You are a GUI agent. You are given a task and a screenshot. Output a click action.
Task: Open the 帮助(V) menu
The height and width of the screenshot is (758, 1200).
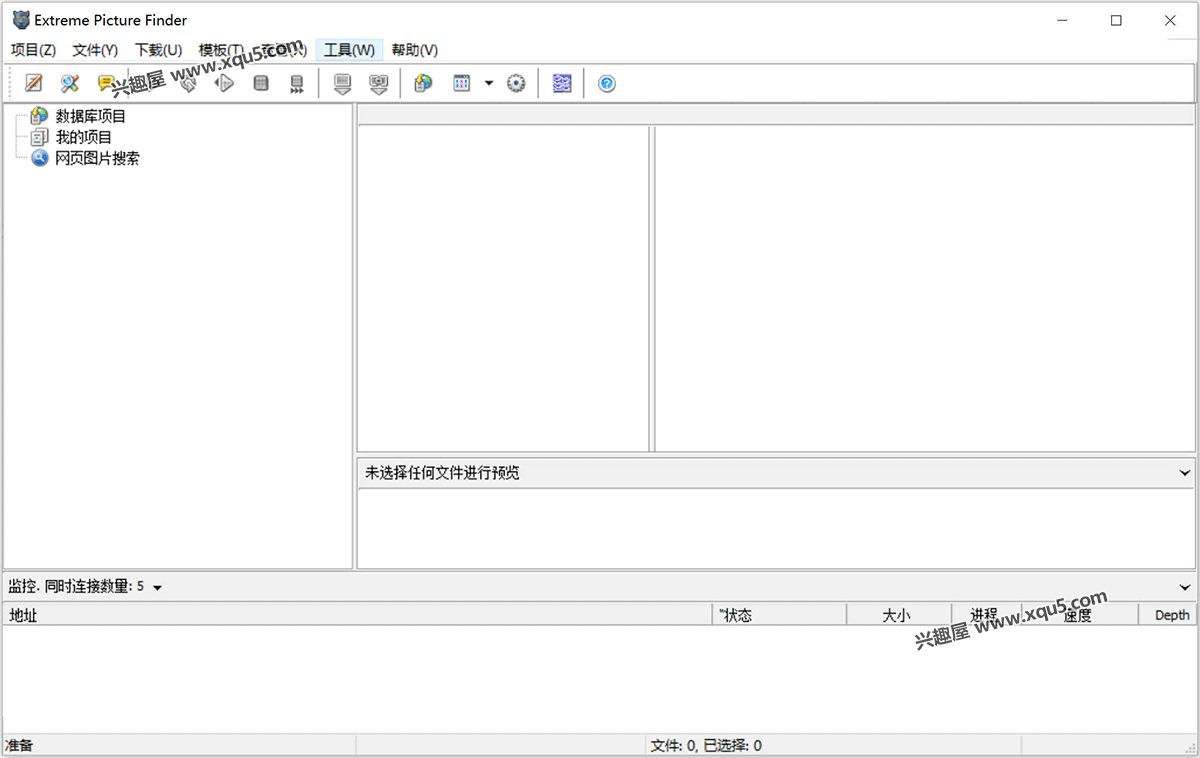pyautogui.click(x=414, y=50)
